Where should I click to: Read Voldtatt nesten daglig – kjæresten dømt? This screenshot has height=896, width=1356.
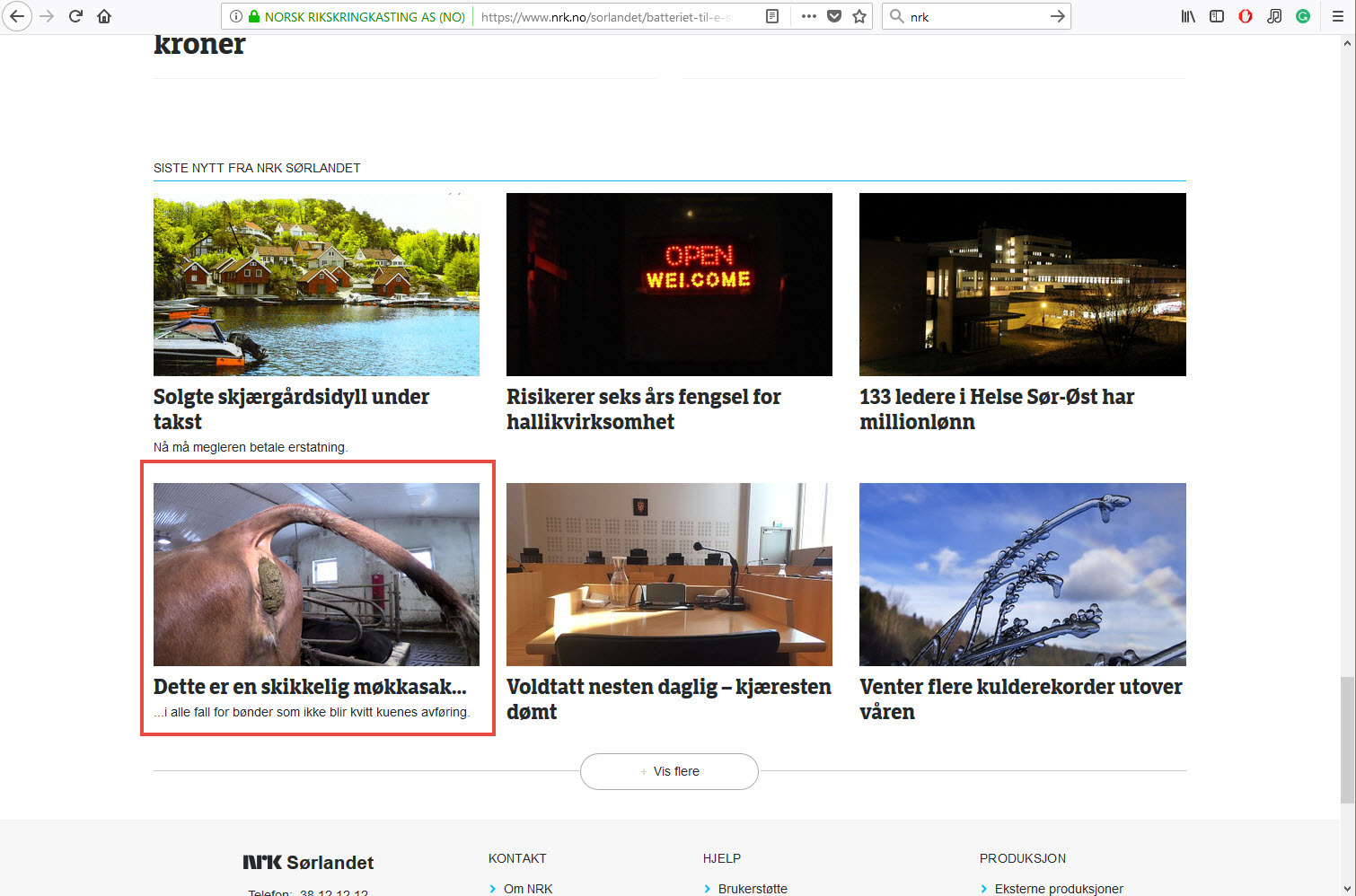pos(668,698)
